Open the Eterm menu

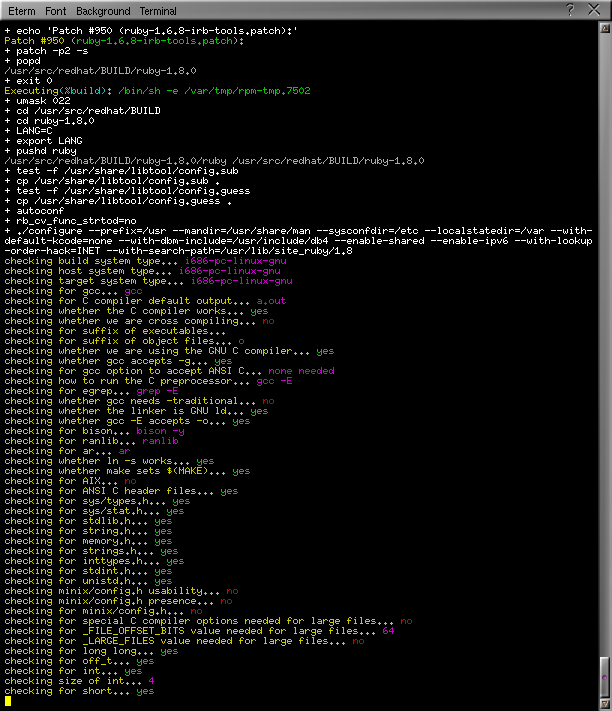click(22, 11)
